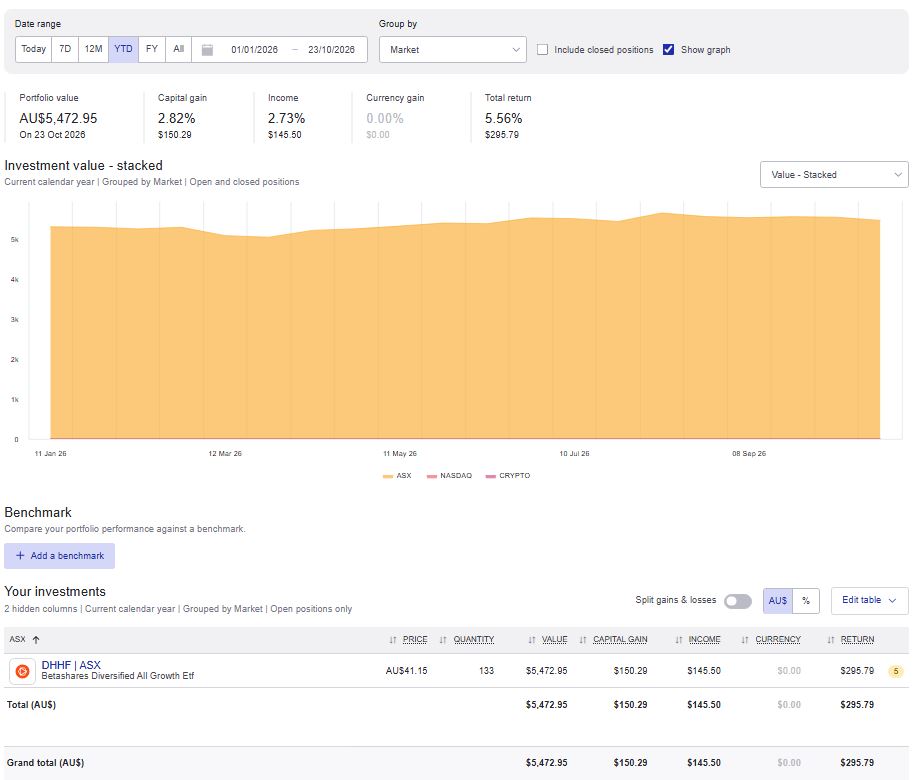
Task: Click the CURRENCY column header
Action: click(778, 640)
